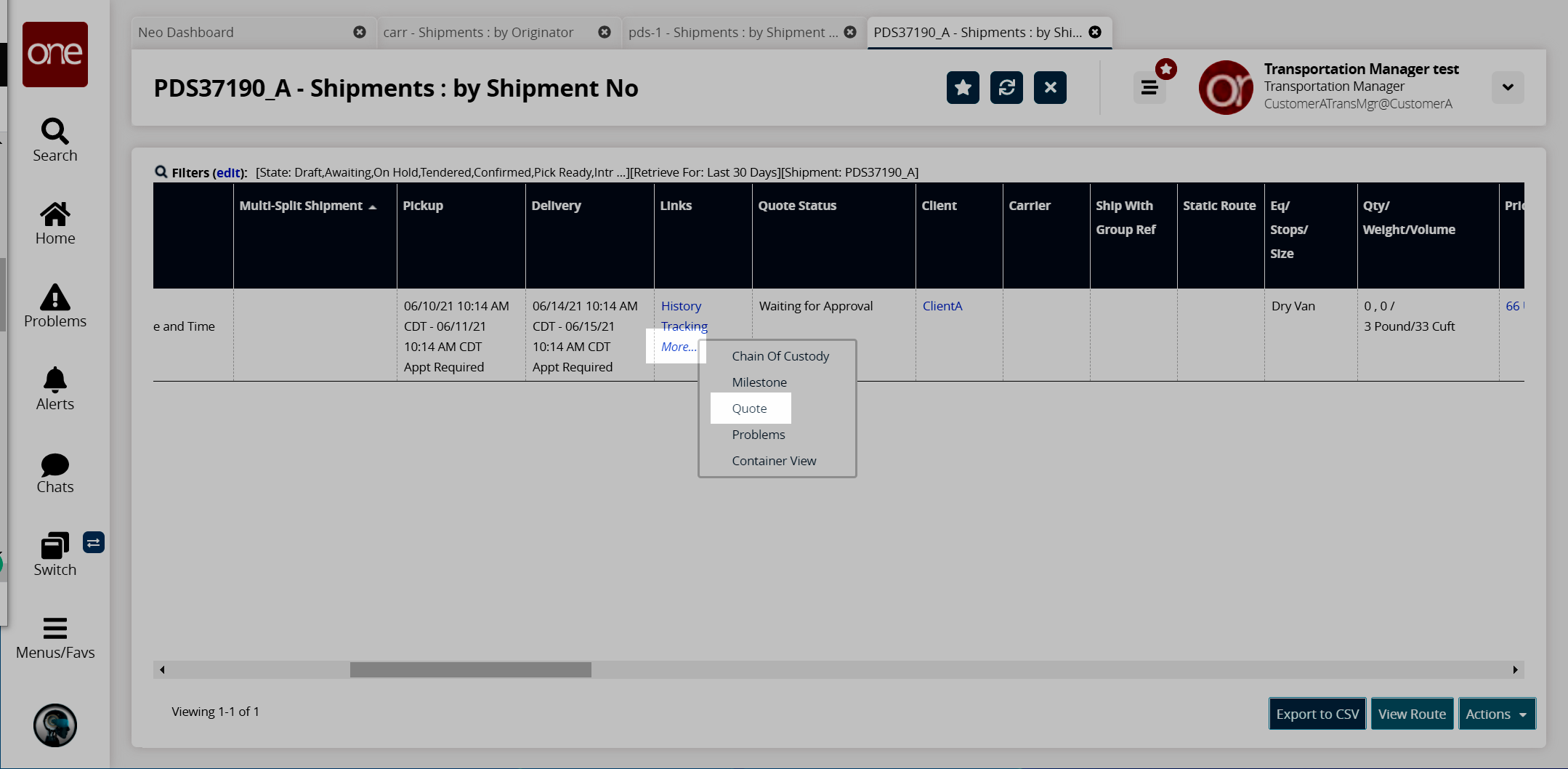Click the avatar icon at sidebar bottom
This screenshot has height=769, width=1568.
point(55,725)
